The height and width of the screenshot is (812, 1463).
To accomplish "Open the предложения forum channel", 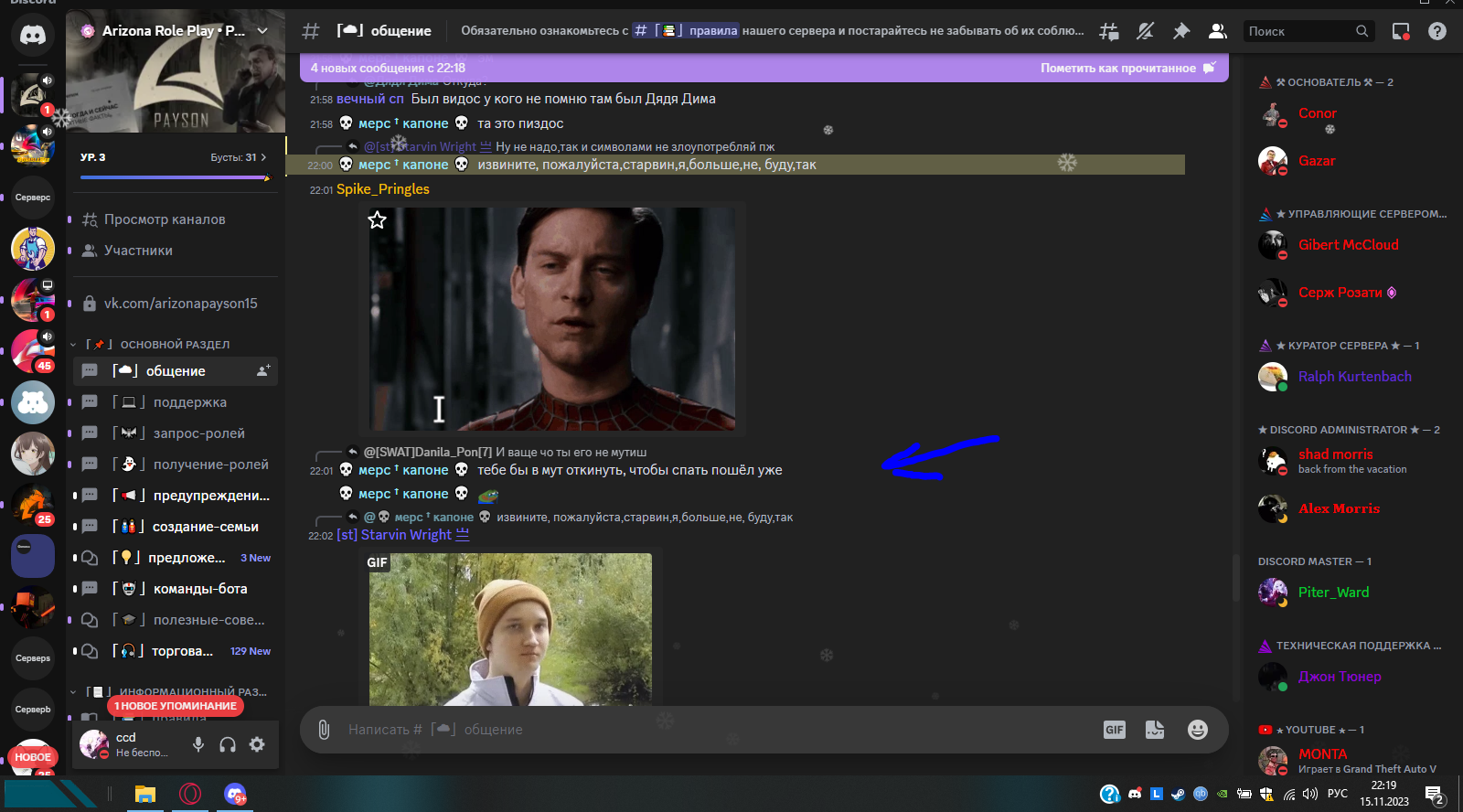I will pos(174,558).
